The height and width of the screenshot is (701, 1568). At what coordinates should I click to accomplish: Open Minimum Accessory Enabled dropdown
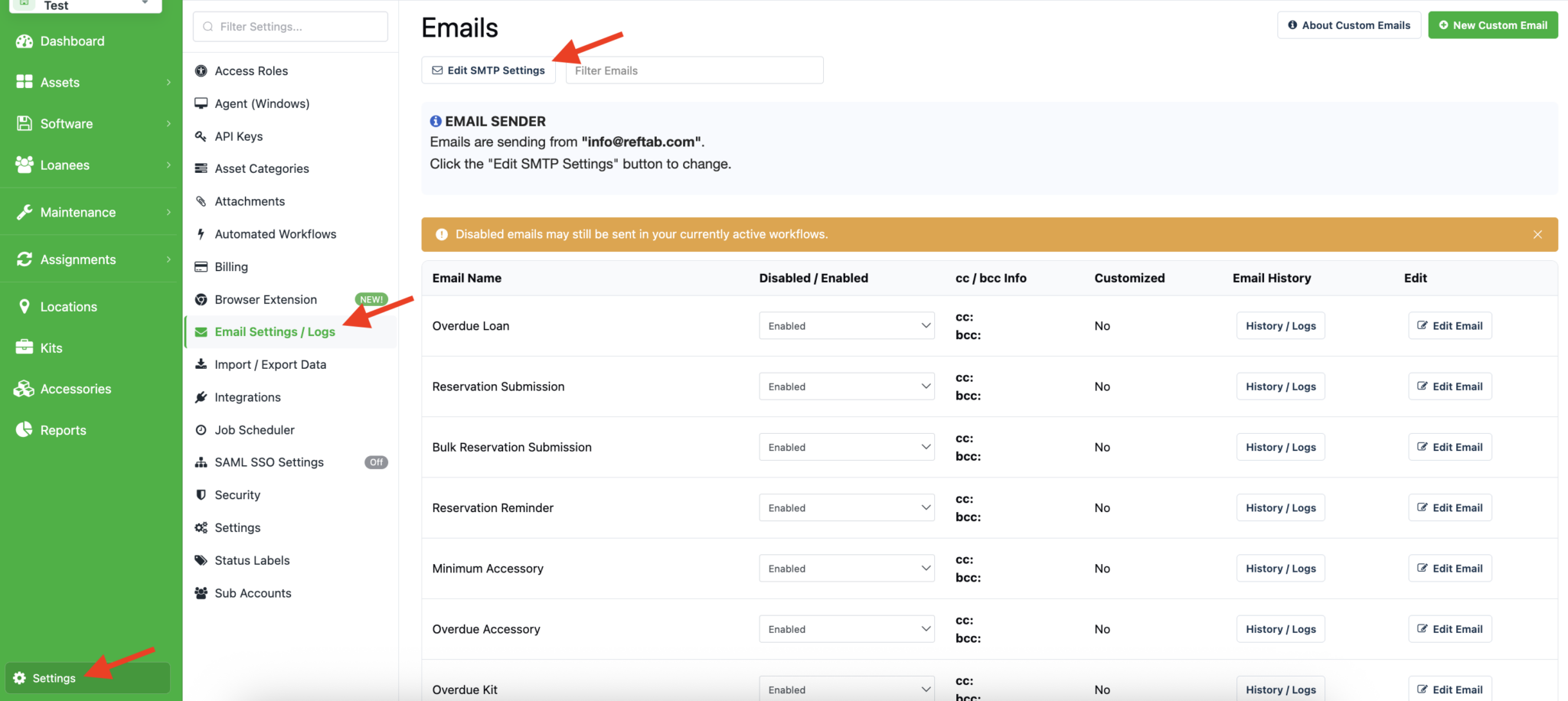(847, 569)
